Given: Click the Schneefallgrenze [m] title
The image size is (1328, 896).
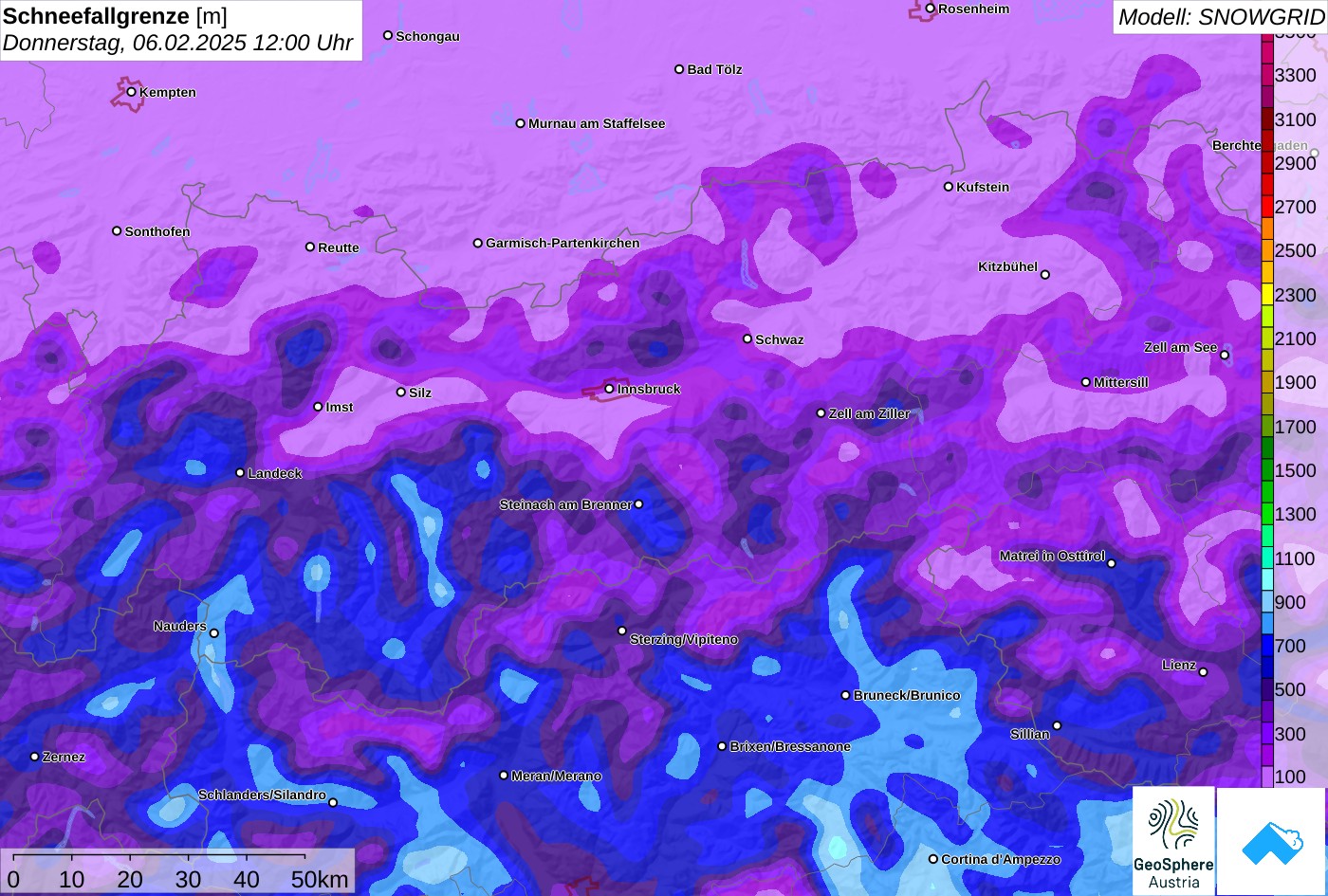Looking at the screenshot, I should pos(116,16).
